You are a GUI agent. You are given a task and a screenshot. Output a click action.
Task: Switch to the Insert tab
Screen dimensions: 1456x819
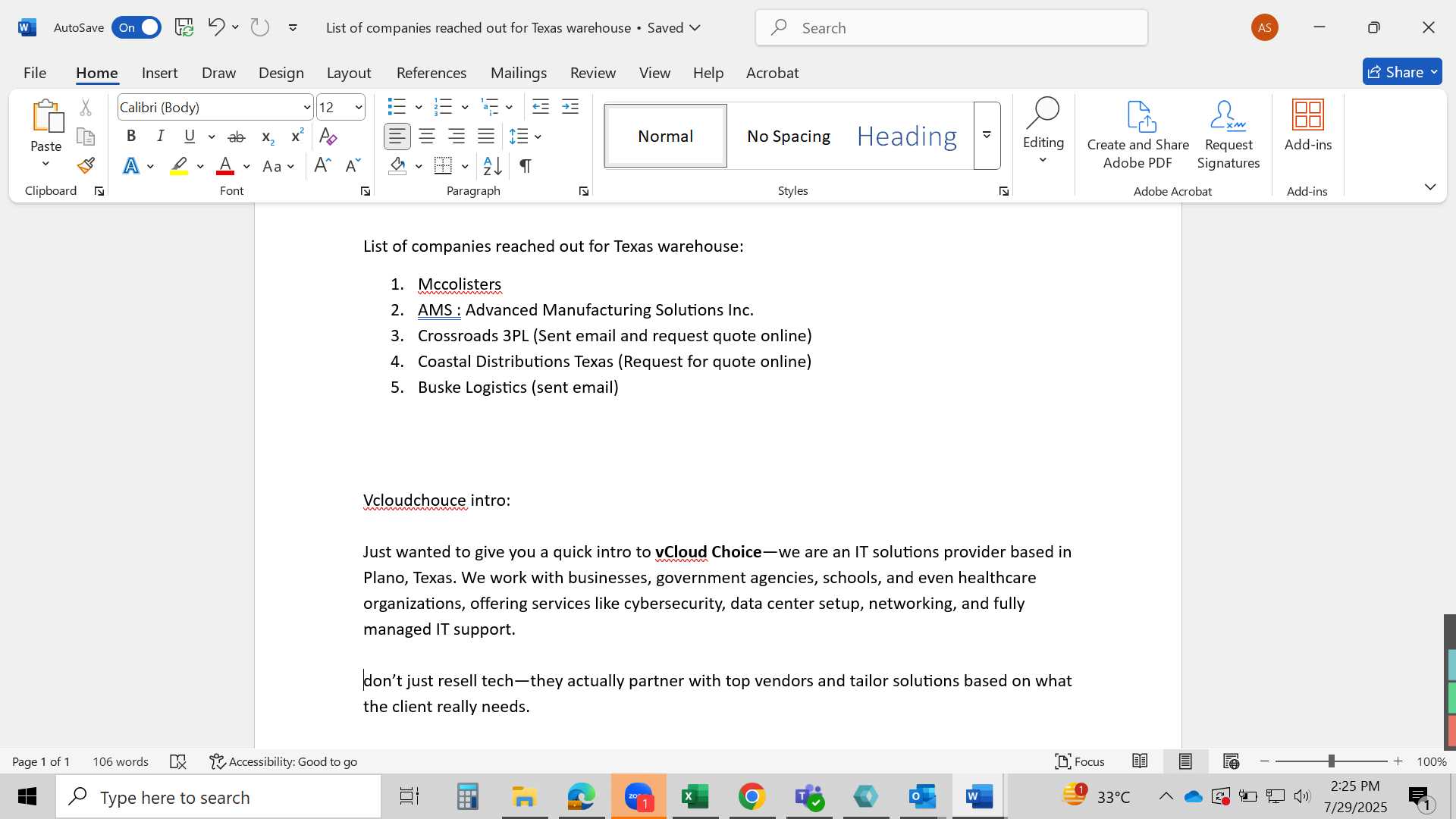(159, 73)
